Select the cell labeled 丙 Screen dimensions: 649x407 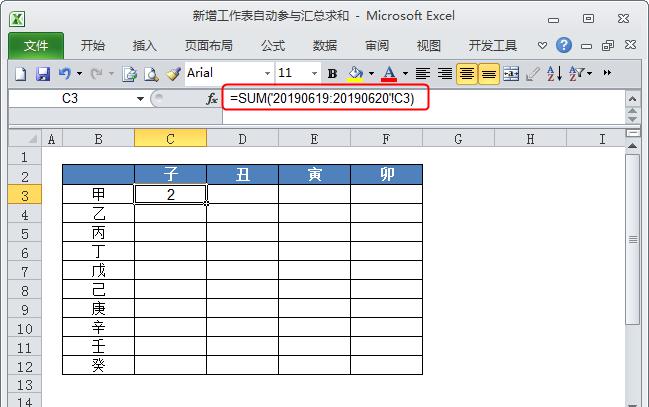[x=99, y=233]
